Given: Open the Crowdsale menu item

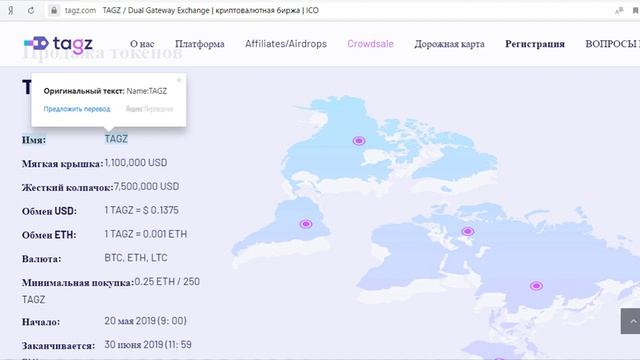Looking at the screenshot, I should [x=370, y=44].
